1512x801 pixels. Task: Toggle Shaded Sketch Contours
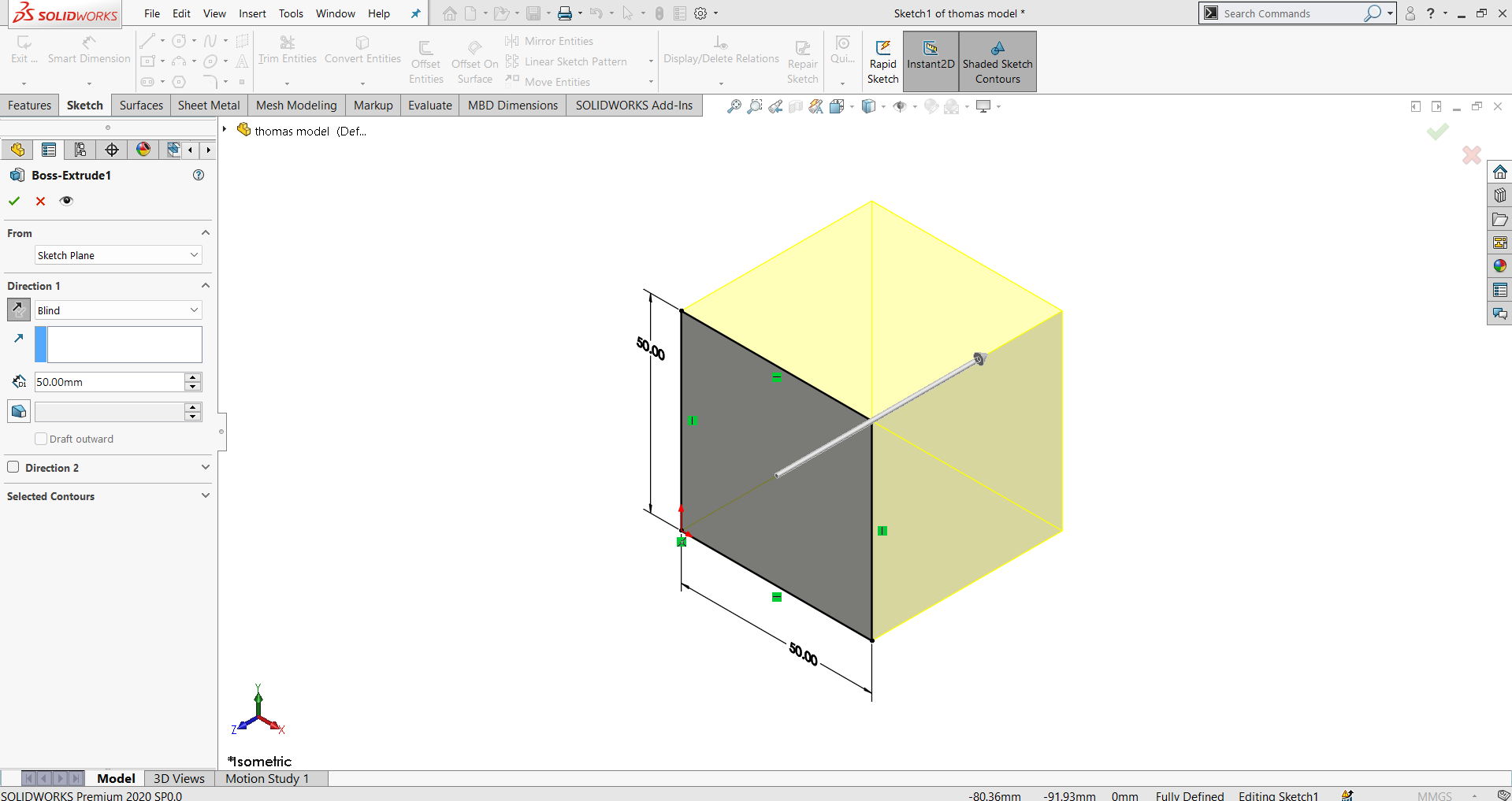[997, 61]
